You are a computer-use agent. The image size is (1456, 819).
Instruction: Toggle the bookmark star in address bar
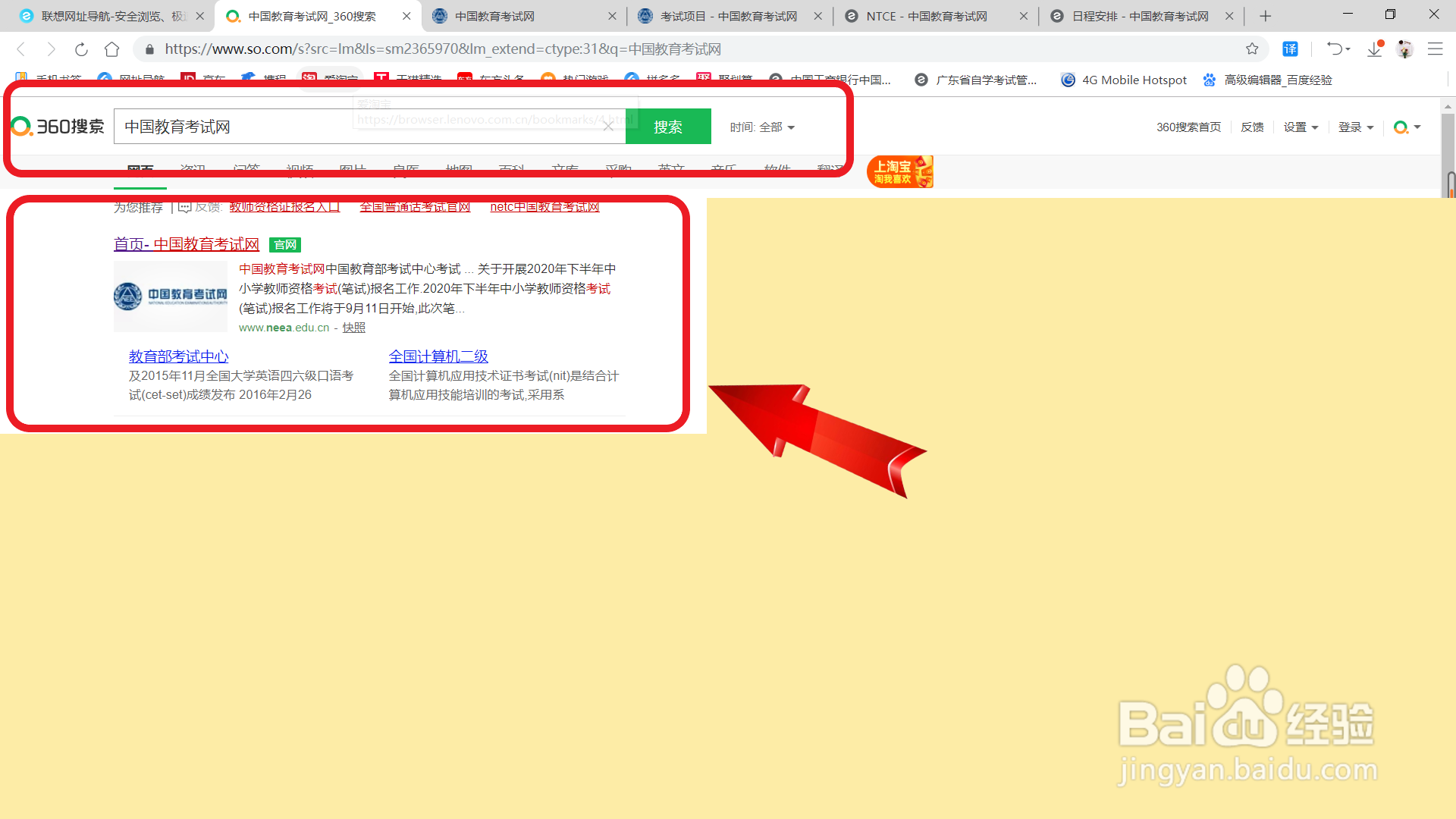point(1251,49)
